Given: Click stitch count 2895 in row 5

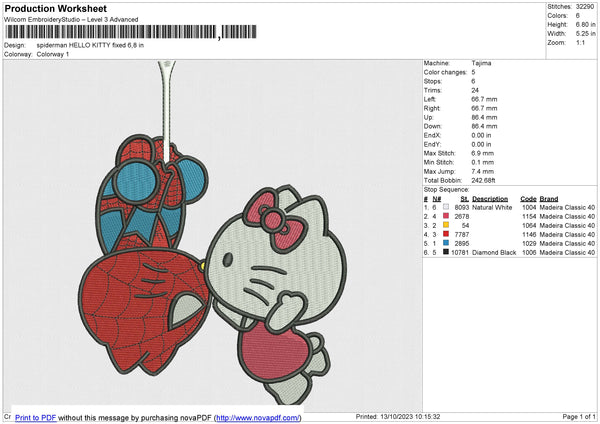Looking at the screenshot, I should coord(461,243).
